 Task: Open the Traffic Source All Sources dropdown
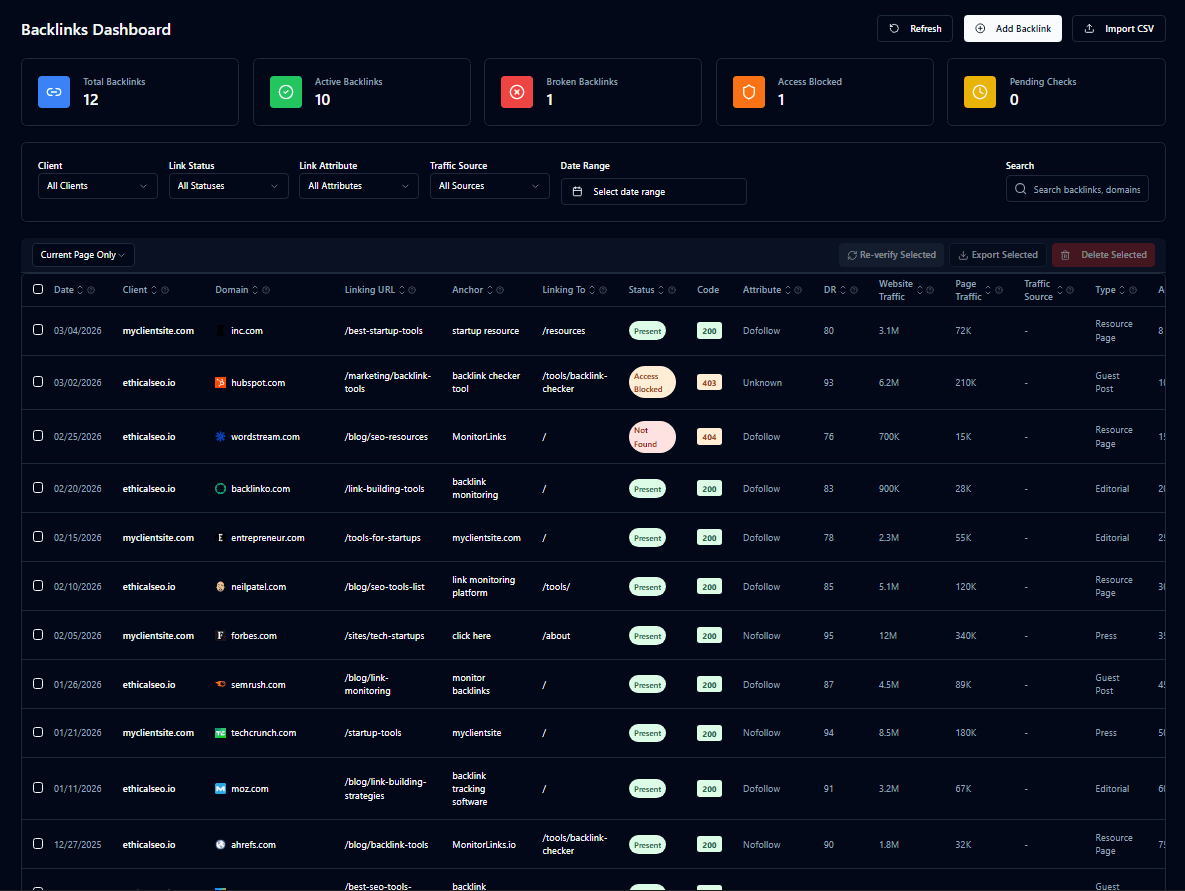(489, 185)
